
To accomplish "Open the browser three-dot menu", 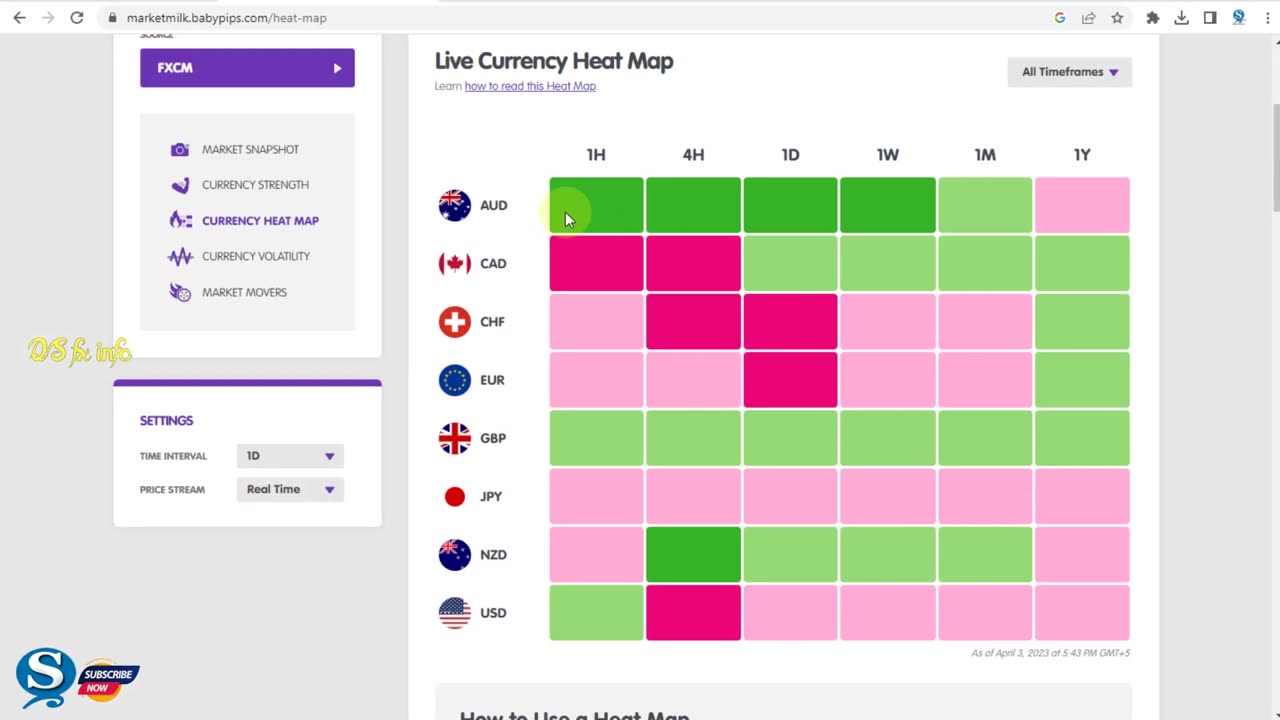I will [x=1267, y=18].
